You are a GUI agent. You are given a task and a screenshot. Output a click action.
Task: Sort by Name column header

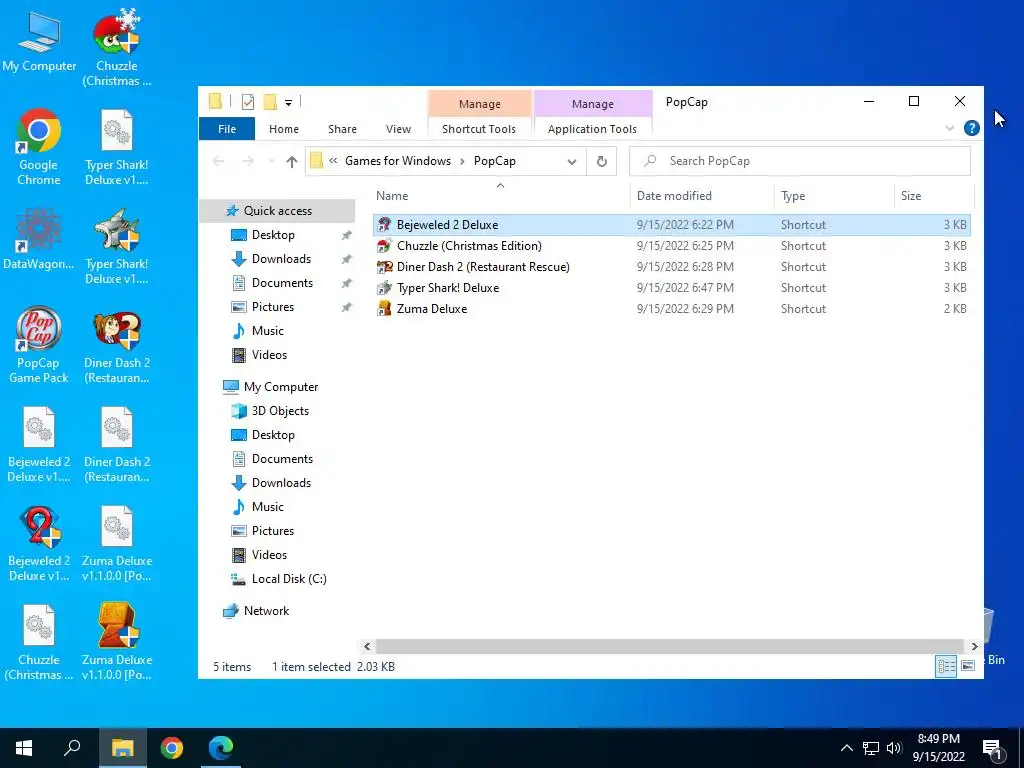[500, 195]
